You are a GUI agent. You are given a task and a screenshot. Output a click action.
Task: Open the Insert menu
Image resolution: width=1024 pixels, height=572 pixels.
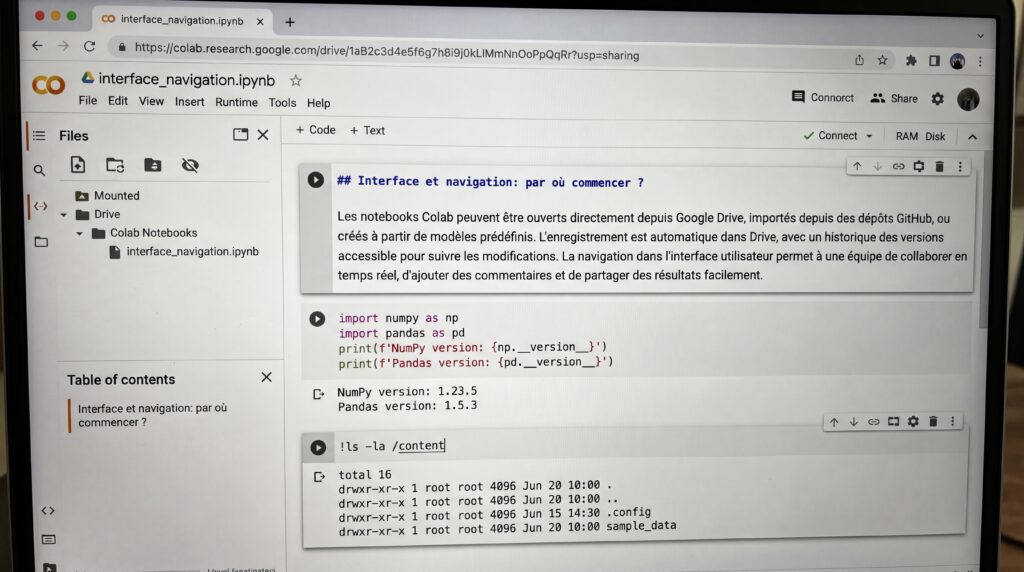(x=189, y=102)
